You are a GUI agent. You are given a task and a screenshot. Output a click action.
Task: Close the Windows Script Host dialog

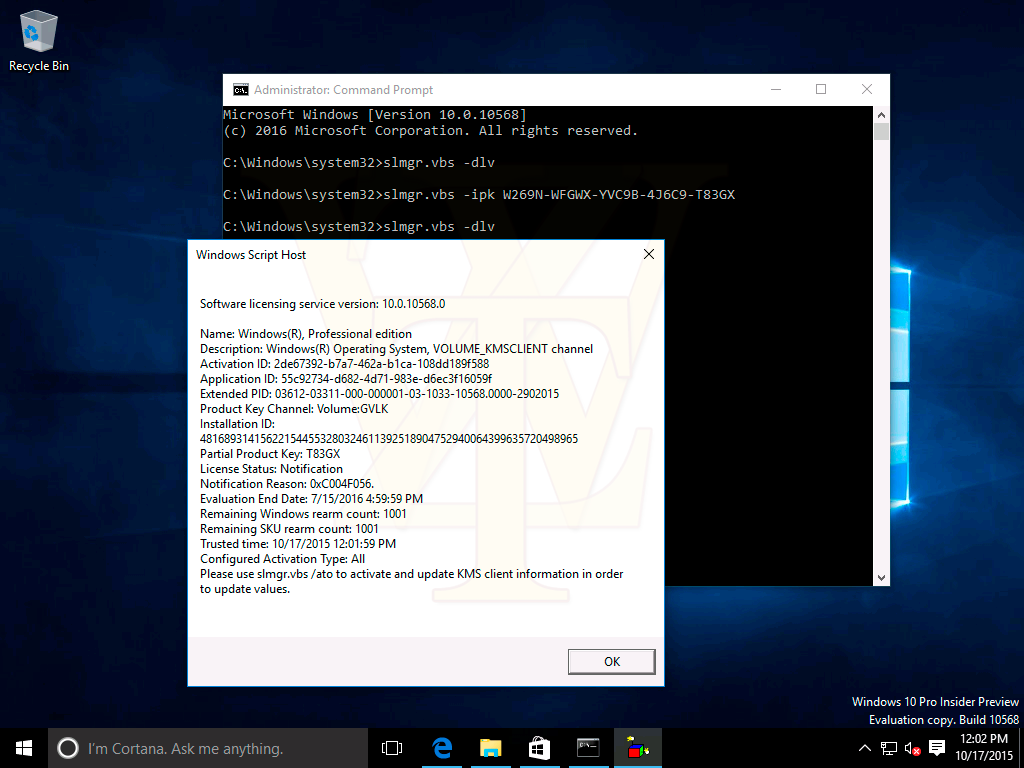[648, 255]
